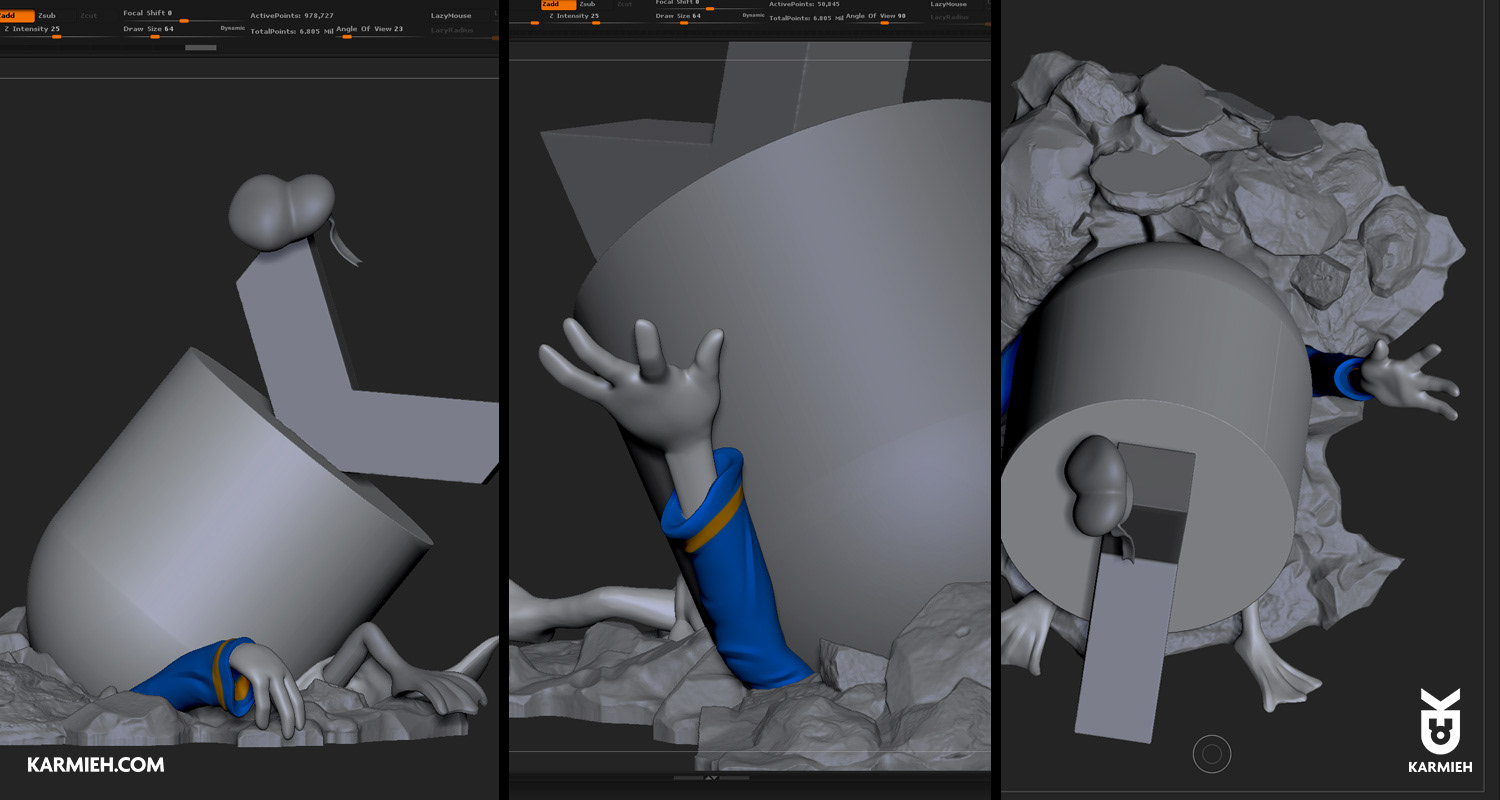Expand the bottom tray divider arrows
Screen dimensions: 1500x800
click(711, 777)
